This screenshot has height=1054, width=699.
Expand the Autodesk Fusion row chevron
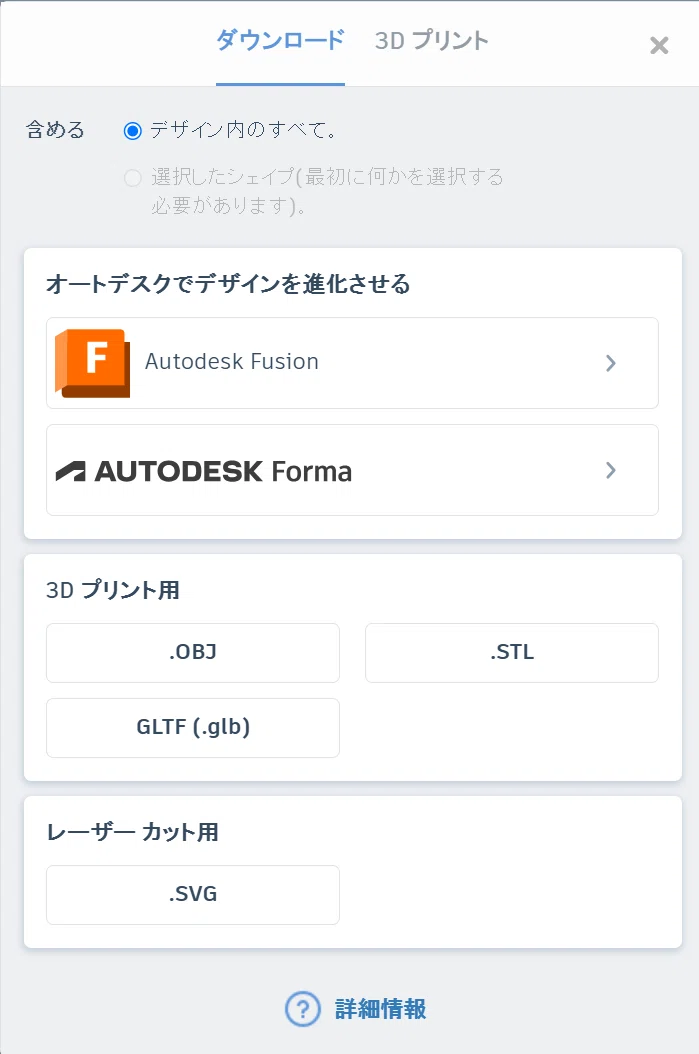(610, 363)
